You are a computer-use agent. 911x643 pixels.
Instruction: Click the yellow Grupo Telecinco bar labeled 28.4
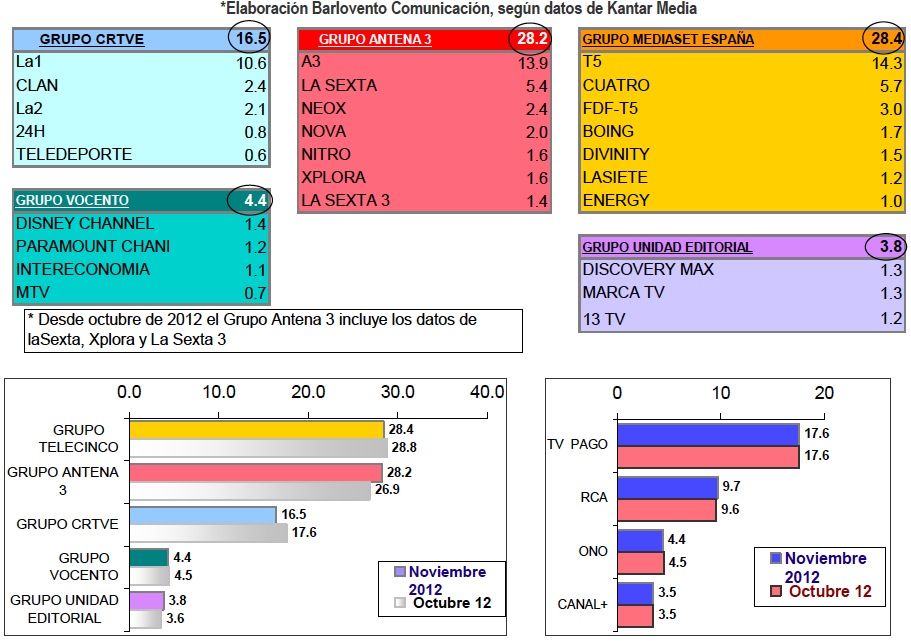pyautogui.click(x=256, y=430)
